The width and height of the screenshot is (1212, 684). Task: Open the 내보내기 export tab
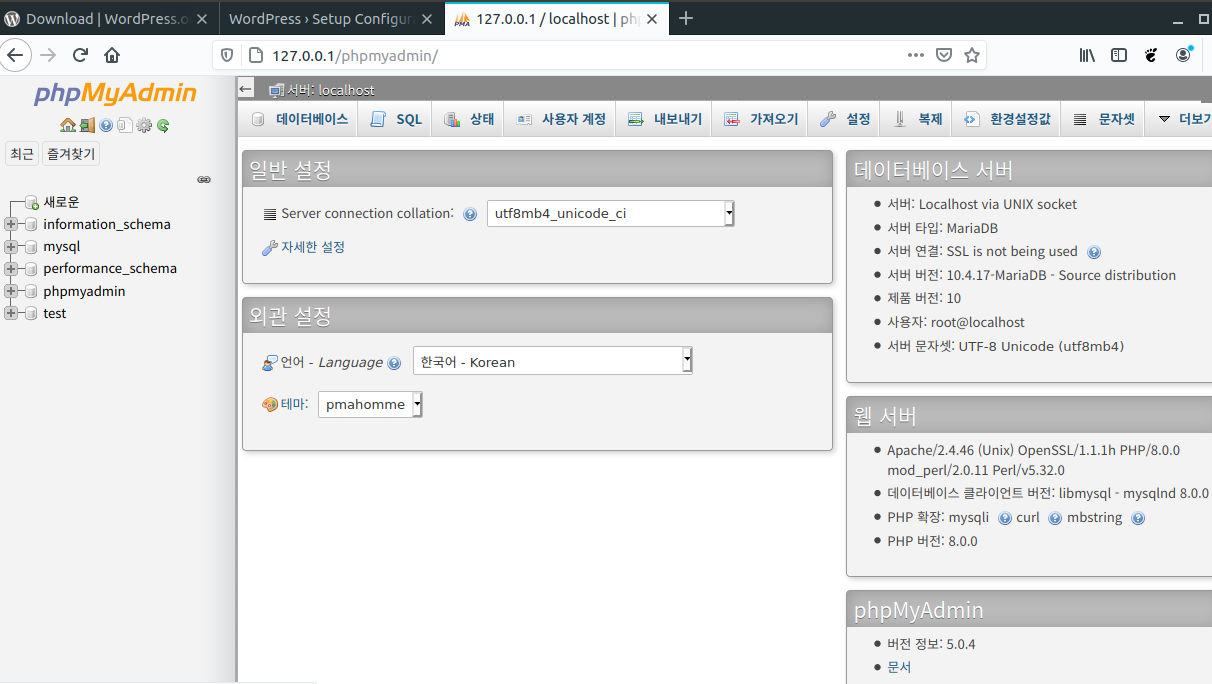[665, 119]
